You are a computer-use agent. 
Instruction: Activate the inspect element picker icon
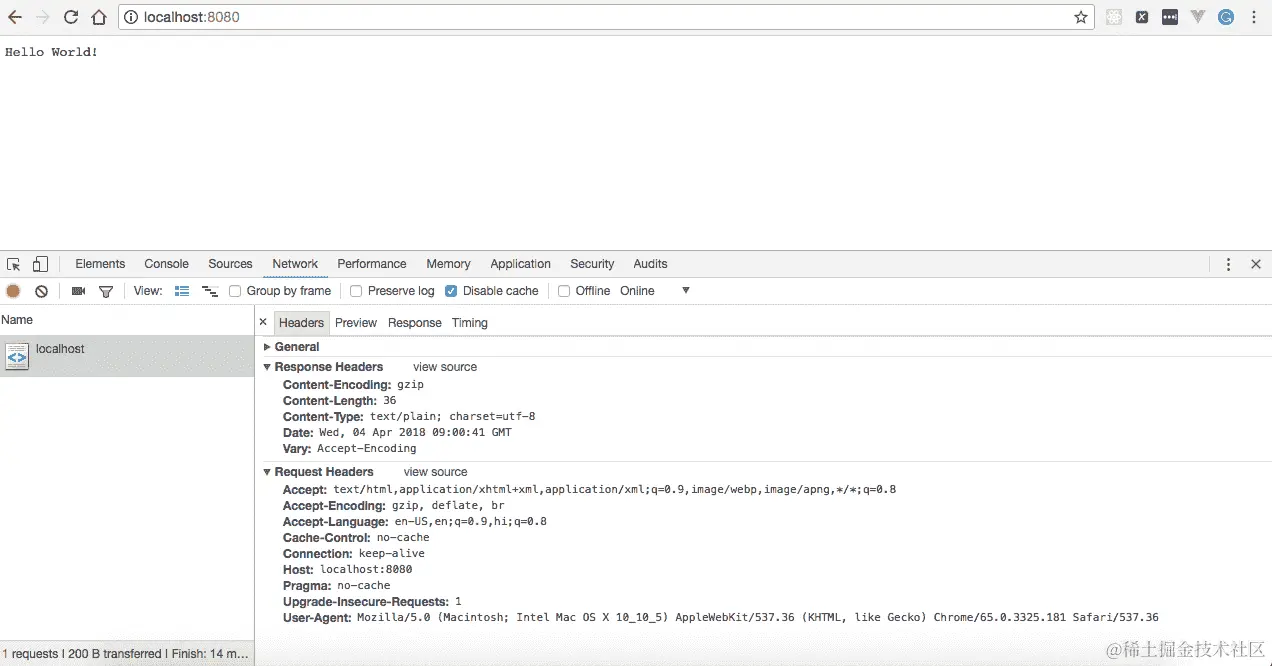(14, 264)
